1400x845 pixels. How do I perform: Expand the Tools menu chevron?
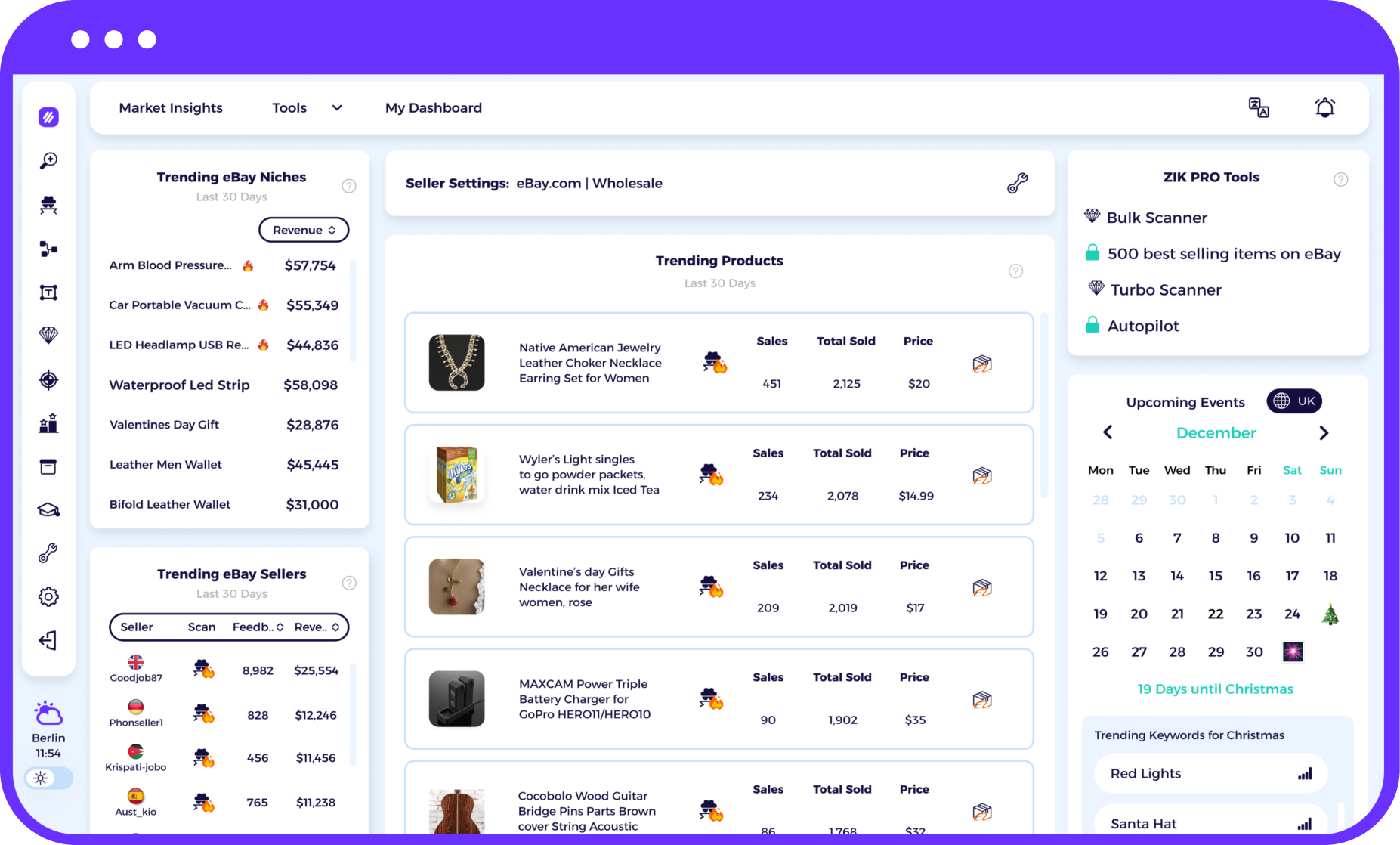(337, 108)
